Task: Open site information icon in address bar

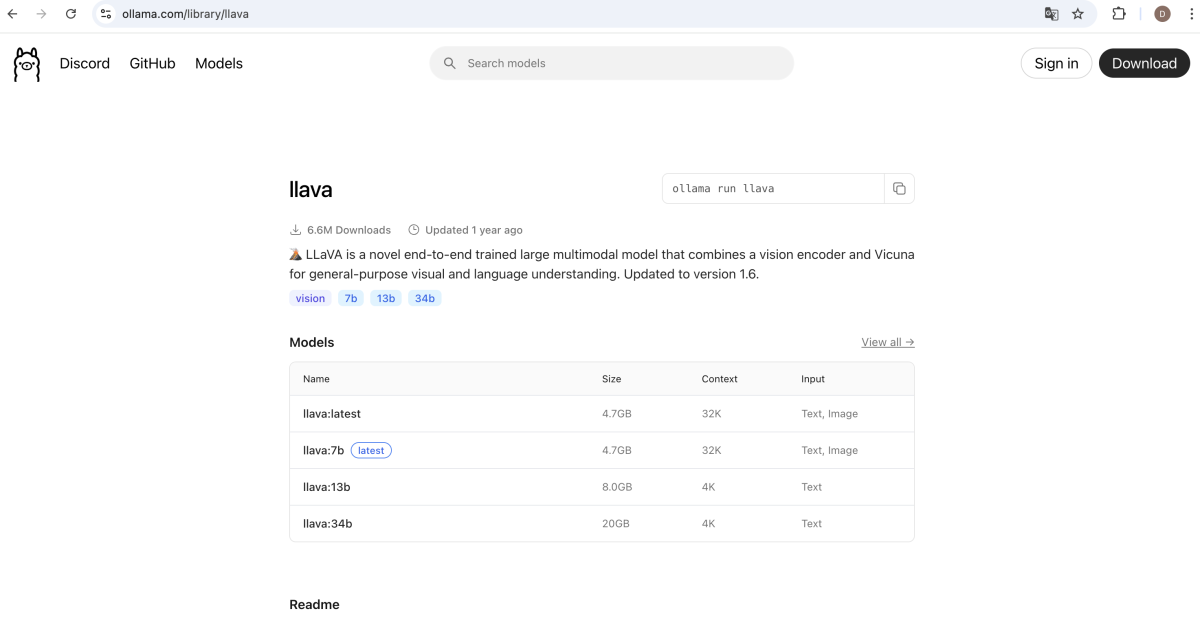Action: pos(105,14)
